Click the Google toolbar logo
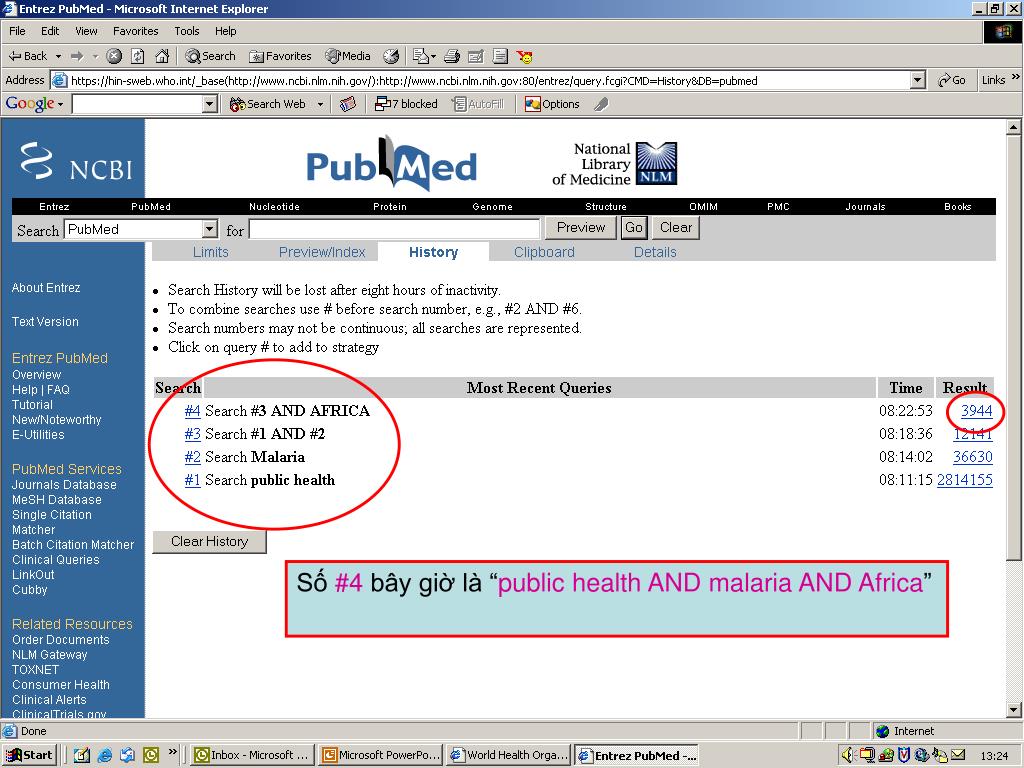The height and width of the screenshot is (768, 1024). pos(29,103)
